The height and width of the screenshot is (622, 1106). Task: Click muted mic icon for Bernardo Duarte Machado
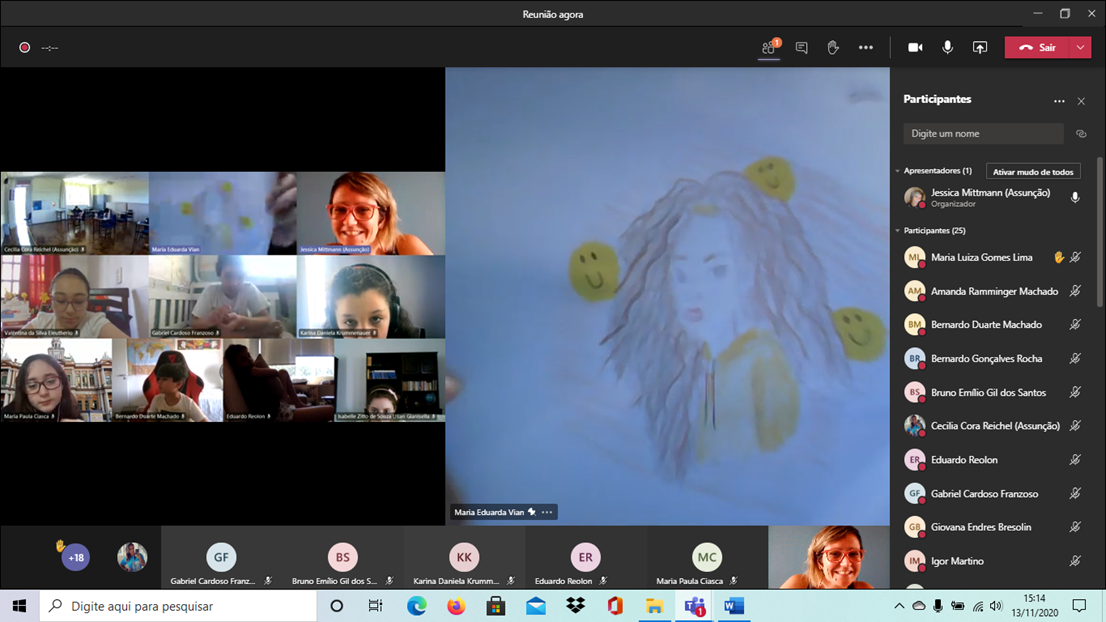click(x=1075, y=324)
